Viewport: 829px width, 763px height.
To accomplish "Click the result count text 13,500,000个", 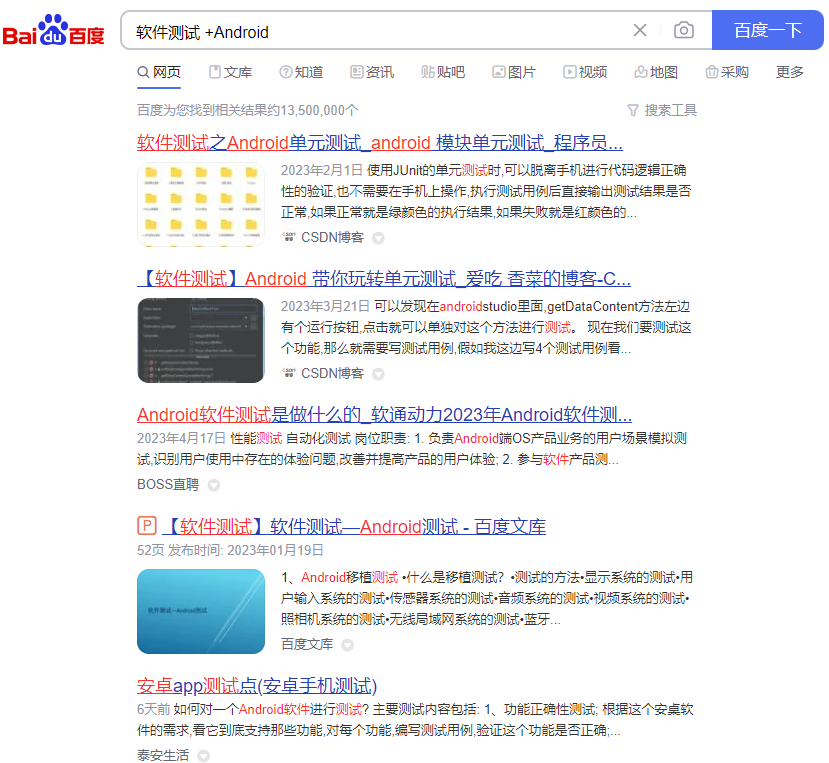I will pos(319,111).
